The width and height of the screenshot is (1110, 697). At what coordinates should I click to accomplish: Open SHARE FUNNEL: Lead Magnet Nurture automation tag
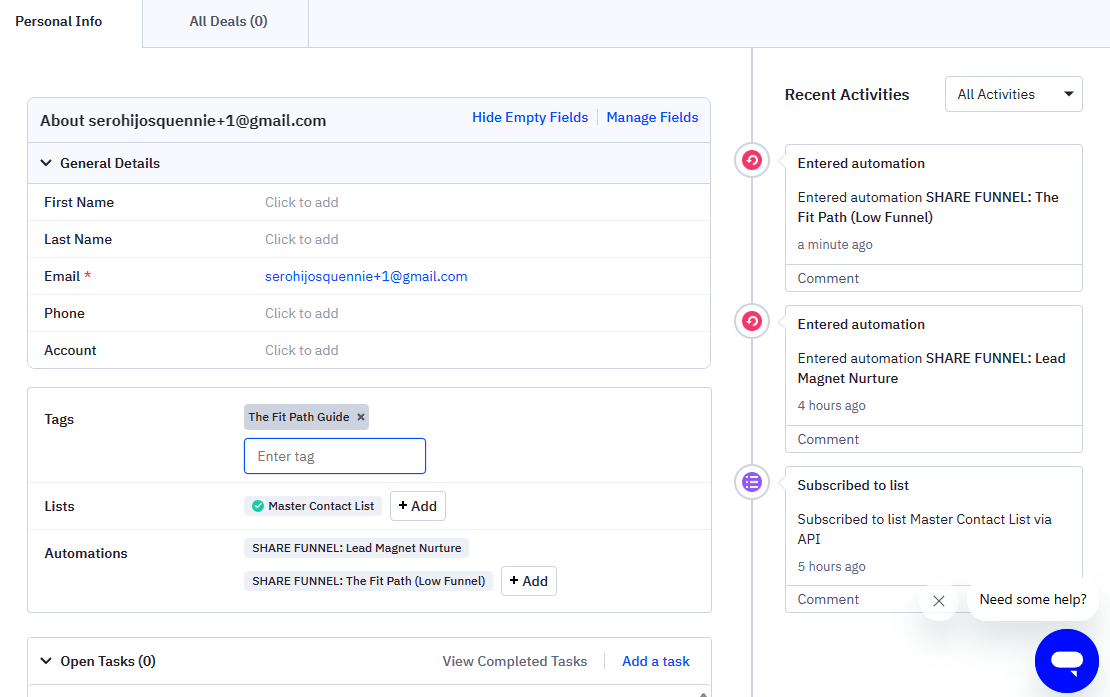pos(356,548)
